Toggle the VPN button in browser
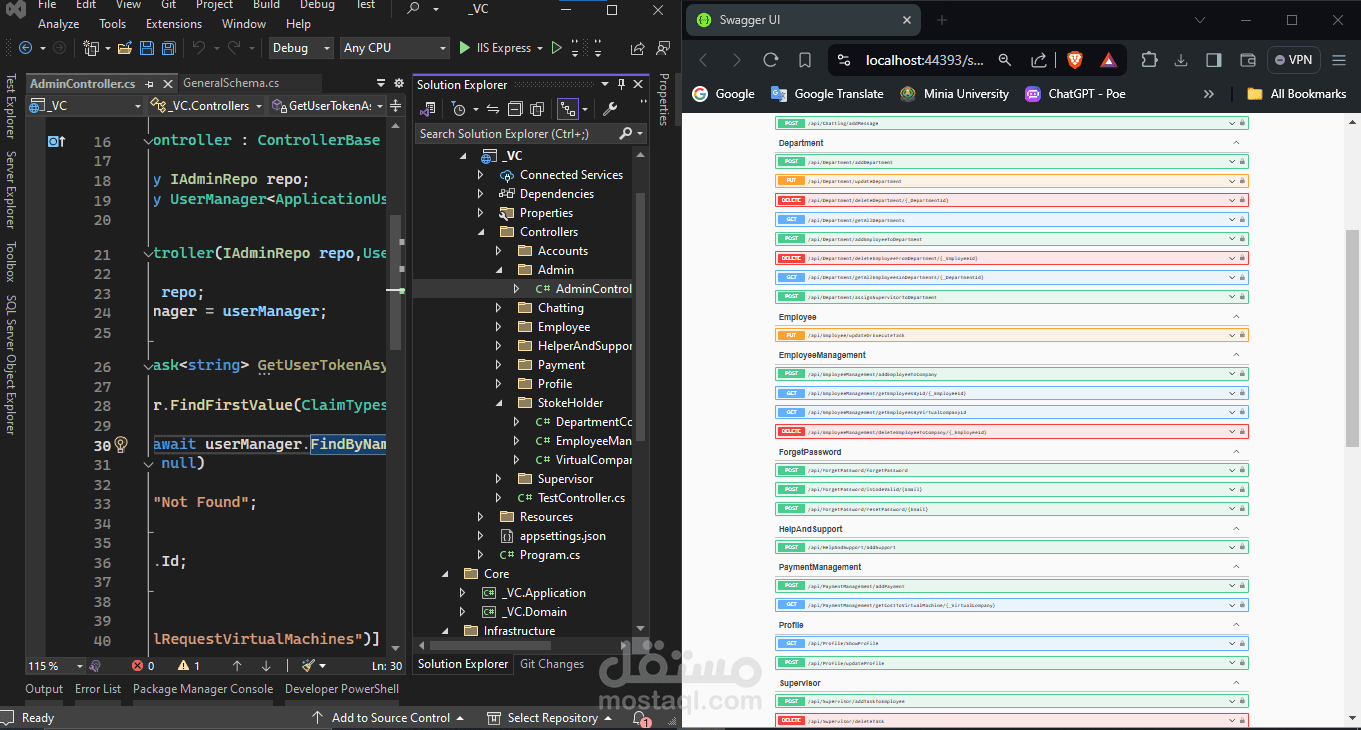The width and height of the screenshot is (1361, 730). (1293, 60)
